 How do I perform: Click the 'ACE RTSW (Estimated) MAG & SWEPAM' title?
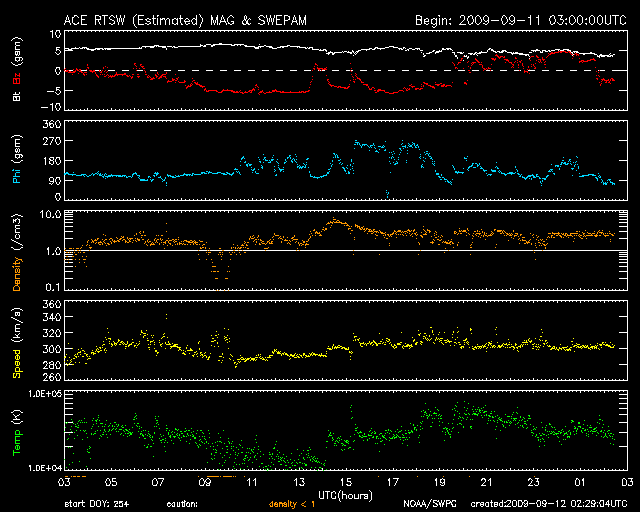tap(185, 20)
